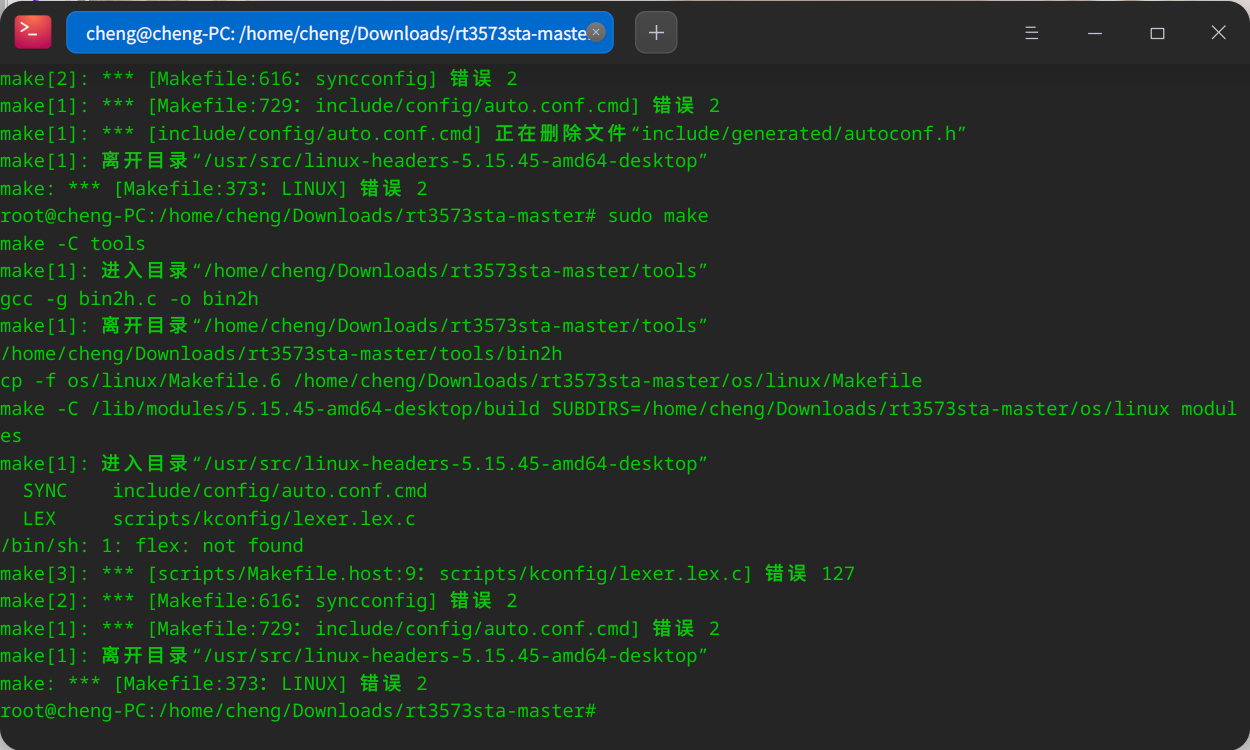Click the "gcc -g bin2h.c -o bin2h" line
Viewport: 1250px width, 750px height.
point(129,298)
